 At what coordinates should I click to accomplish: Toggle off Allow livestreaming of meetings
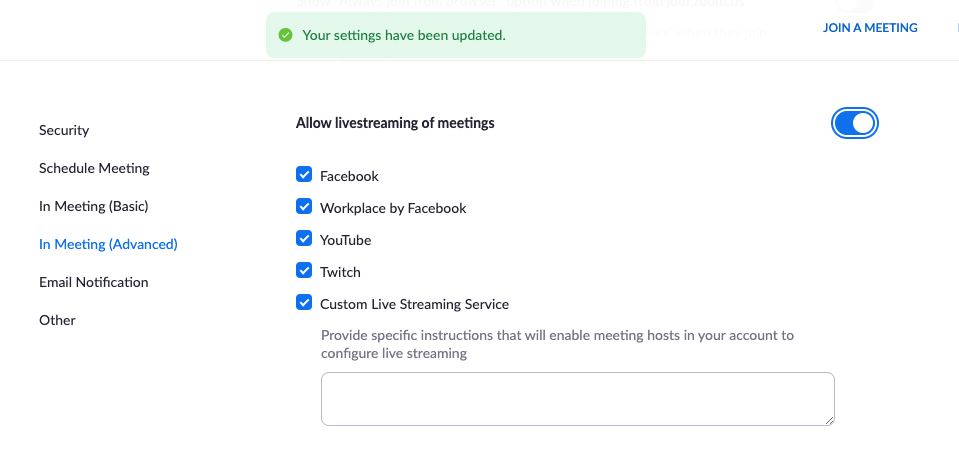854,123
